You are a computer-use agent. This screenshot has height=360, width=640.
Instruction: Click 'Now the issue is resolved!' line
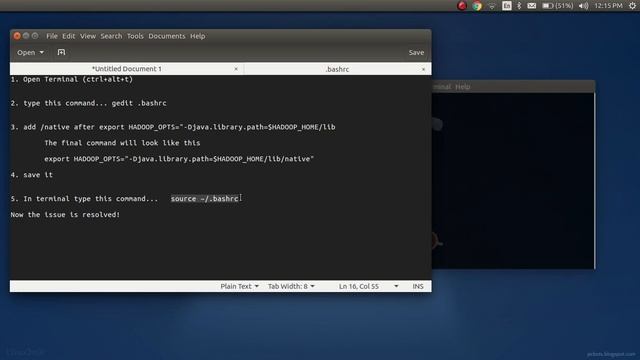click(65, 215)
